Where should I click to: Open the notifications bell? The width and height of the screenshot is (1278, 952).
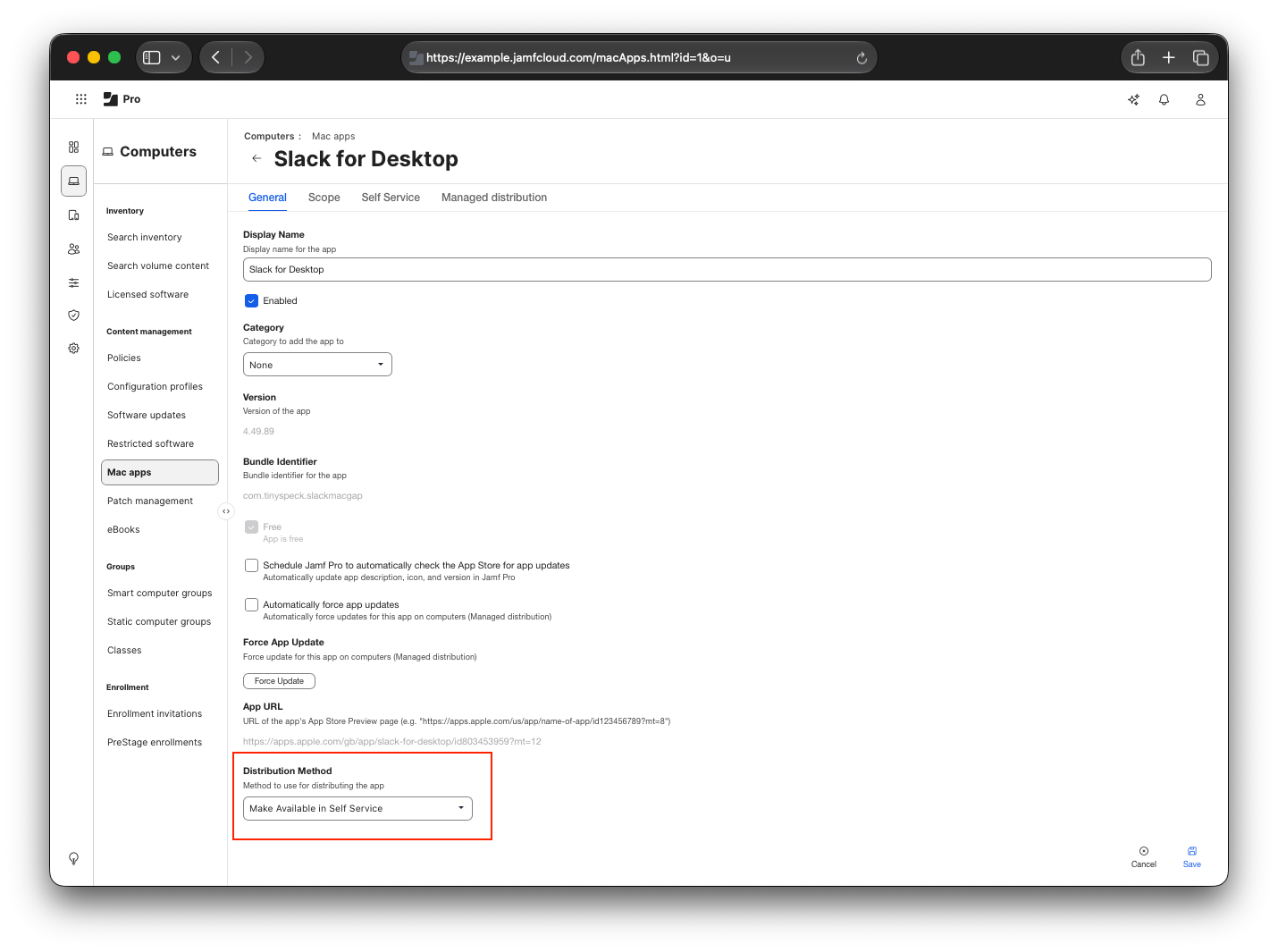pyautogui.click(x=1164, y=99)
